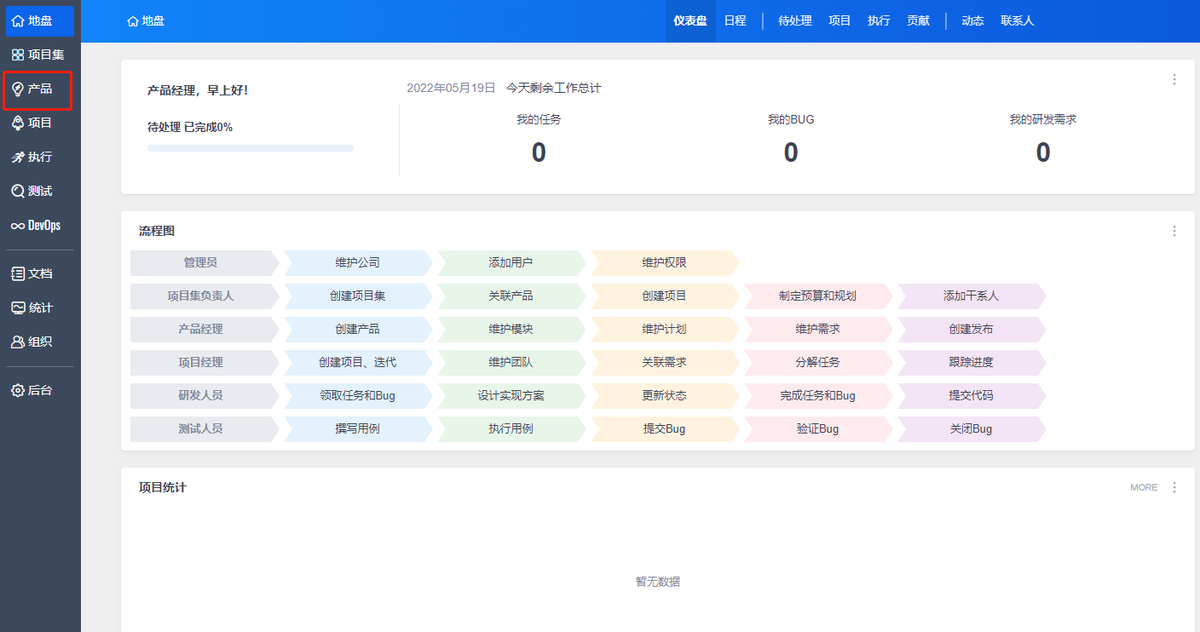The height and width of the screenshot is (632, 1200).
Task: Open the 动态 tab
Action: tap(972, 20)
